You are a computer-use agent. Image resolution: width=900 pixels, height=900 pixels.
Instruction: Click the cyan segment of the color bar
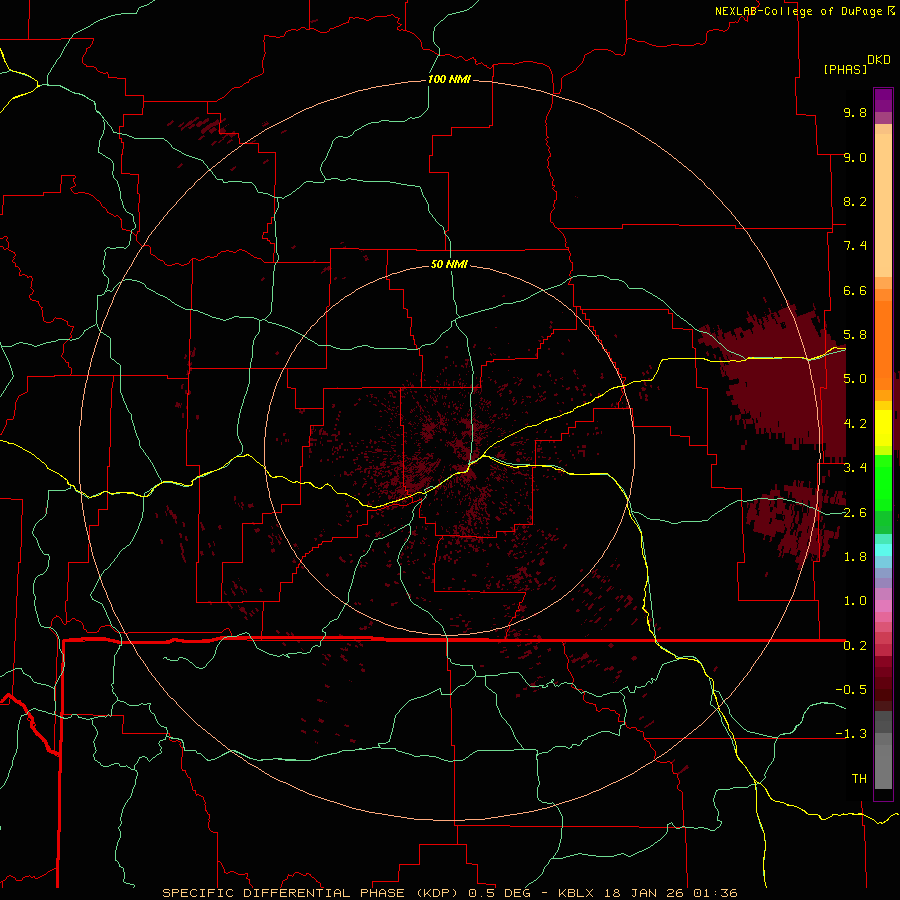[883, 550]
